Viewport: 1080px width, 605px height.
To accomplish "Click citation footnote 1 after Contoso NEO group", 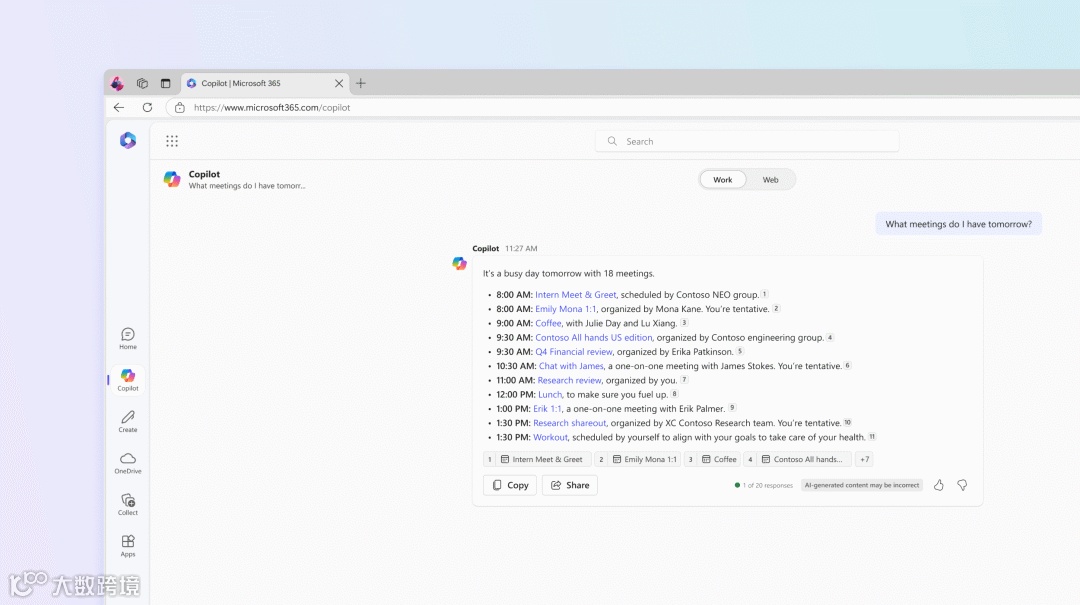I will pyautogui.click(x=765, y=294).
